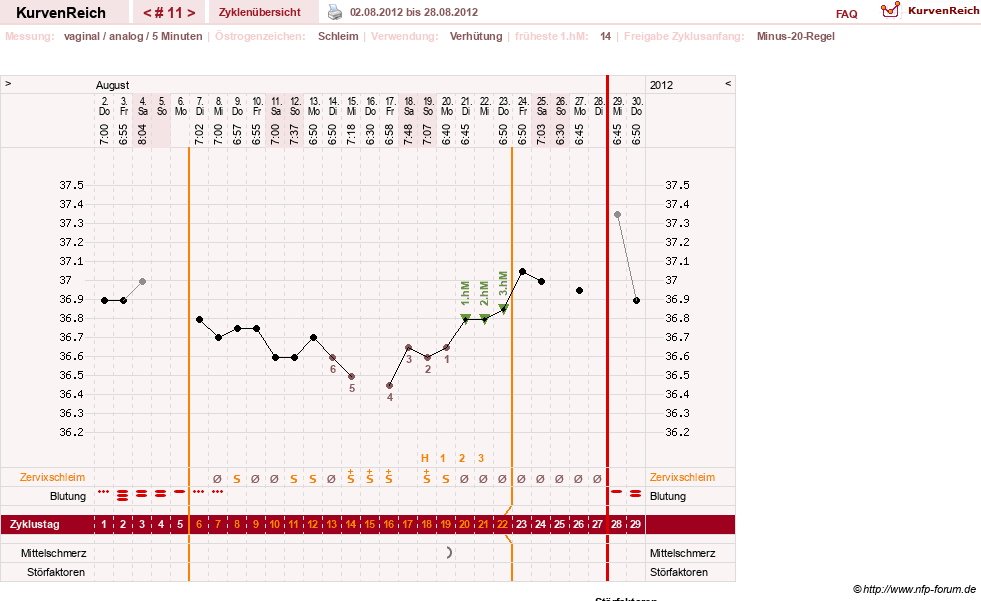The width and height of the screenshot is (981, 601).
Task: Open Zyklenübersicht tab
Action: pos(260,12)
